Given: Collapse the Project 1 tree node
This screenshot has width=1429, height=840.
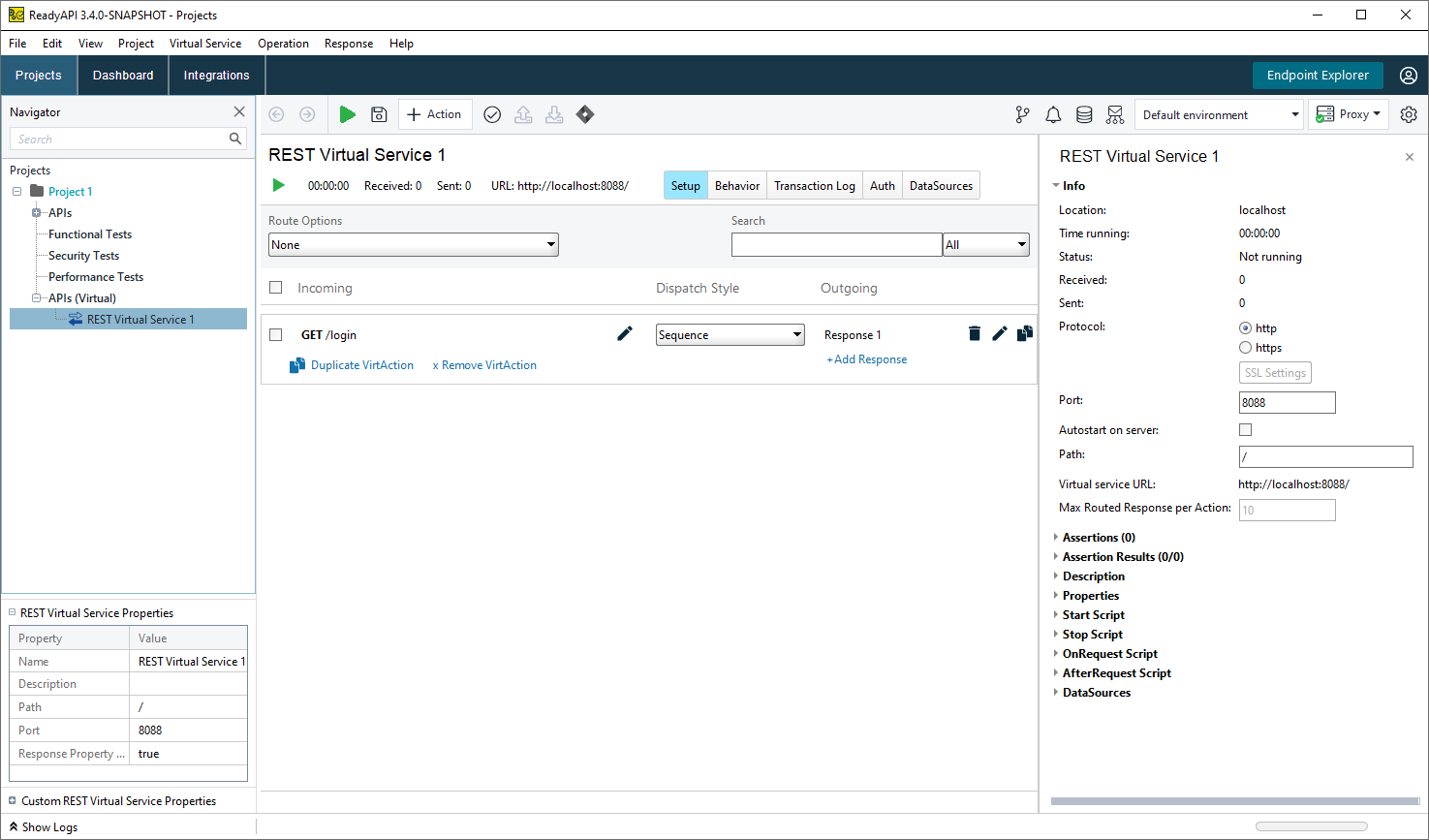Looking at the screenshot, I should click(16, 192).
